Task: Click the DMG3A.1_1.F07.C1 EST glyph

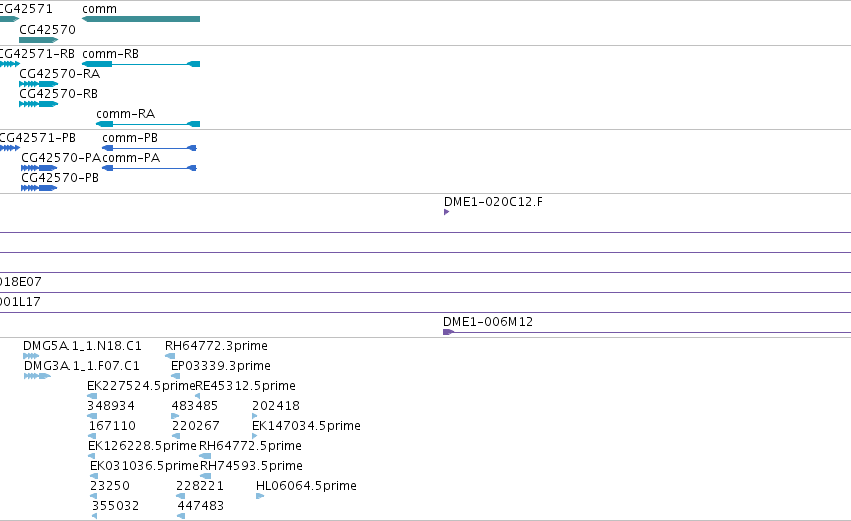Action: [37, 376]
